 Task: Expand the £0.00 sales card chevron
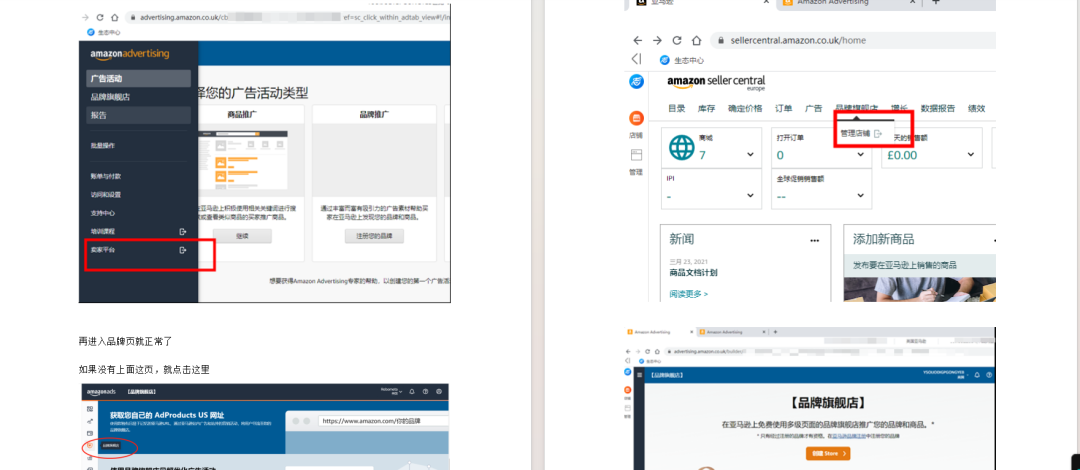click(971, 154)
